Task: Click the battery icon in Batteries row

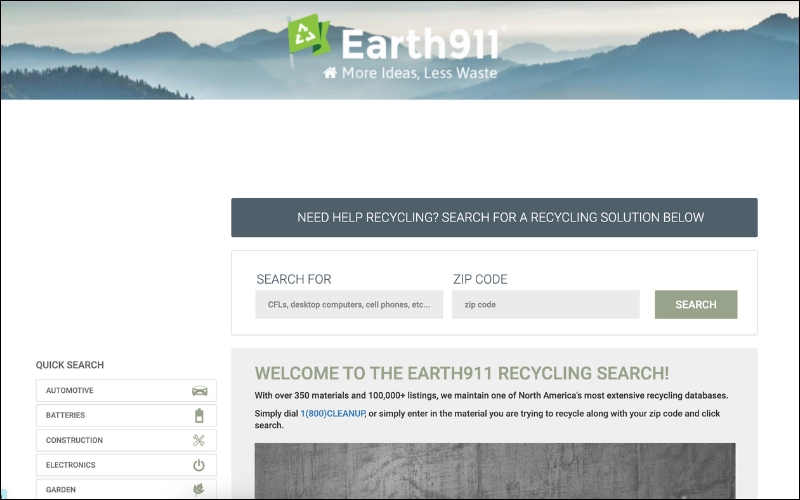Action: coord(199,415)
